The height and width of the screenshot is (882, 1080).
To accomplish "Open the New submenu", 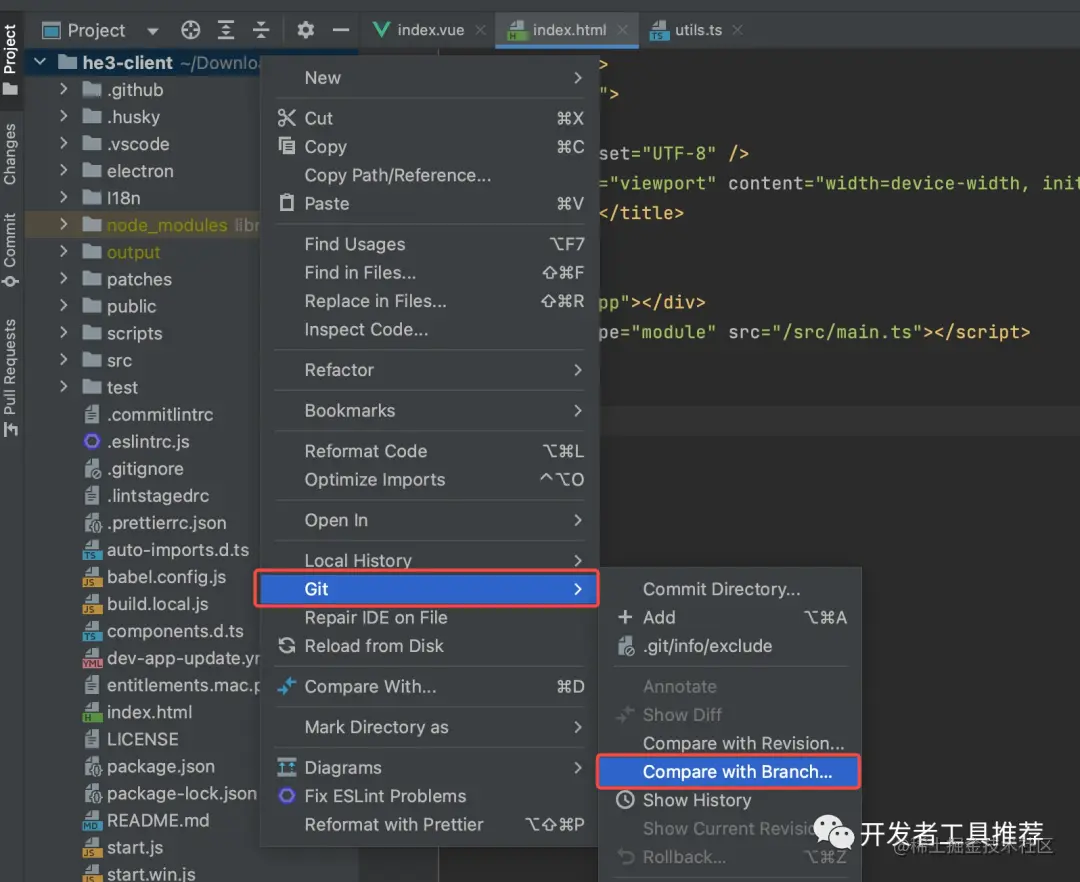I will (x=430, y=78).
